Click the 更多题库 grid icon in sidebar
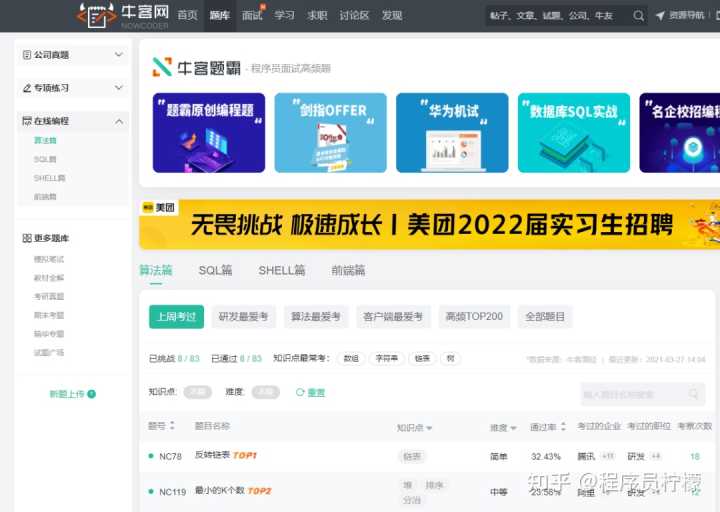Viewport: 720px width, 512px height. click(x=27, y=238)
